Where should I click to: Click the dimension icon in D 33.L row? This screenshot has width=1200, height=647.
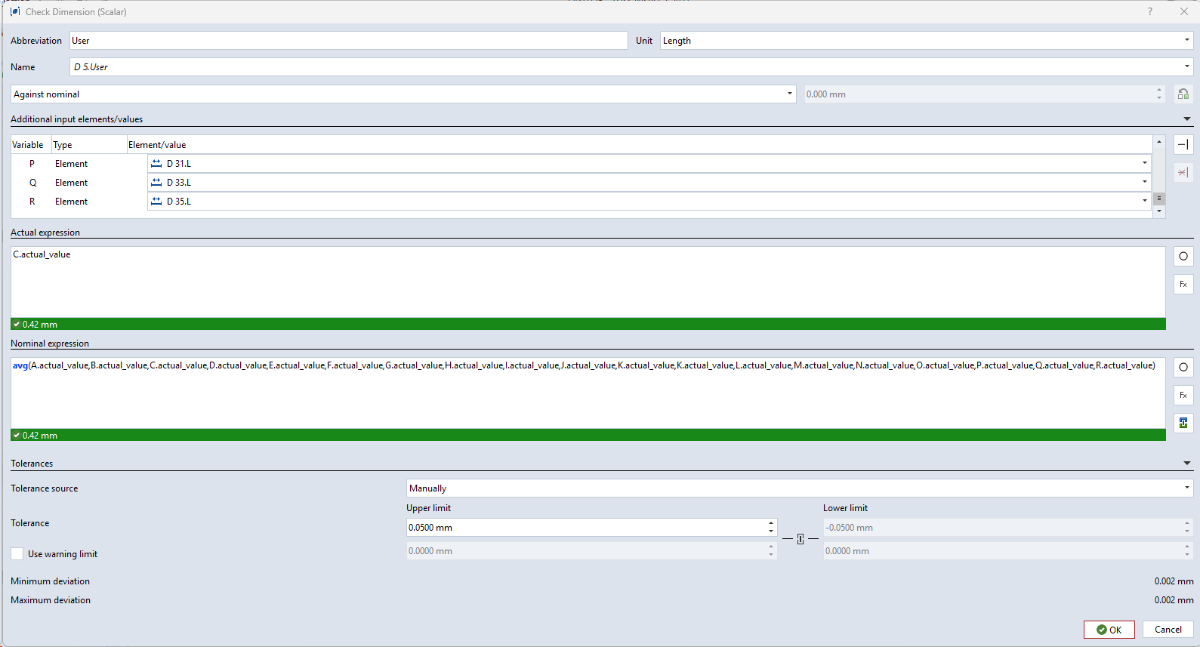pyautogui.click(x=155, y=182)
